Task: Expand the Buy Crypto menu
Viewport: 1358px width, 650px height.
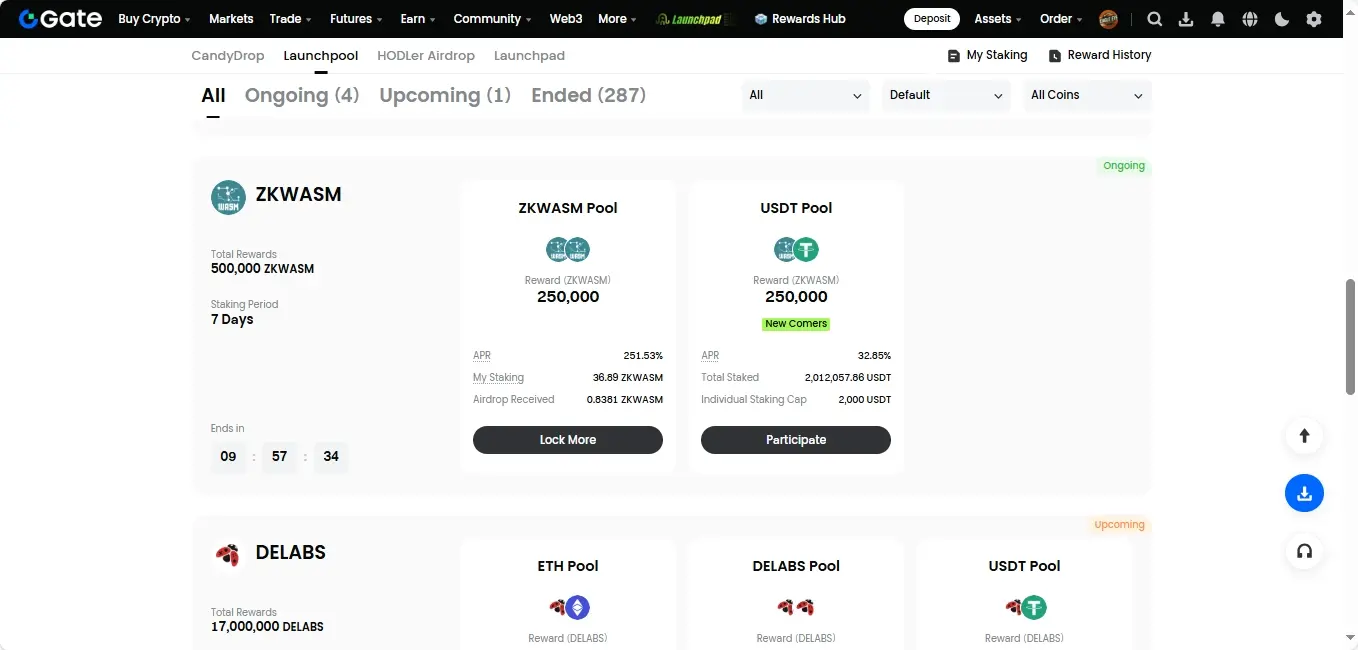Action: [154, 19]
